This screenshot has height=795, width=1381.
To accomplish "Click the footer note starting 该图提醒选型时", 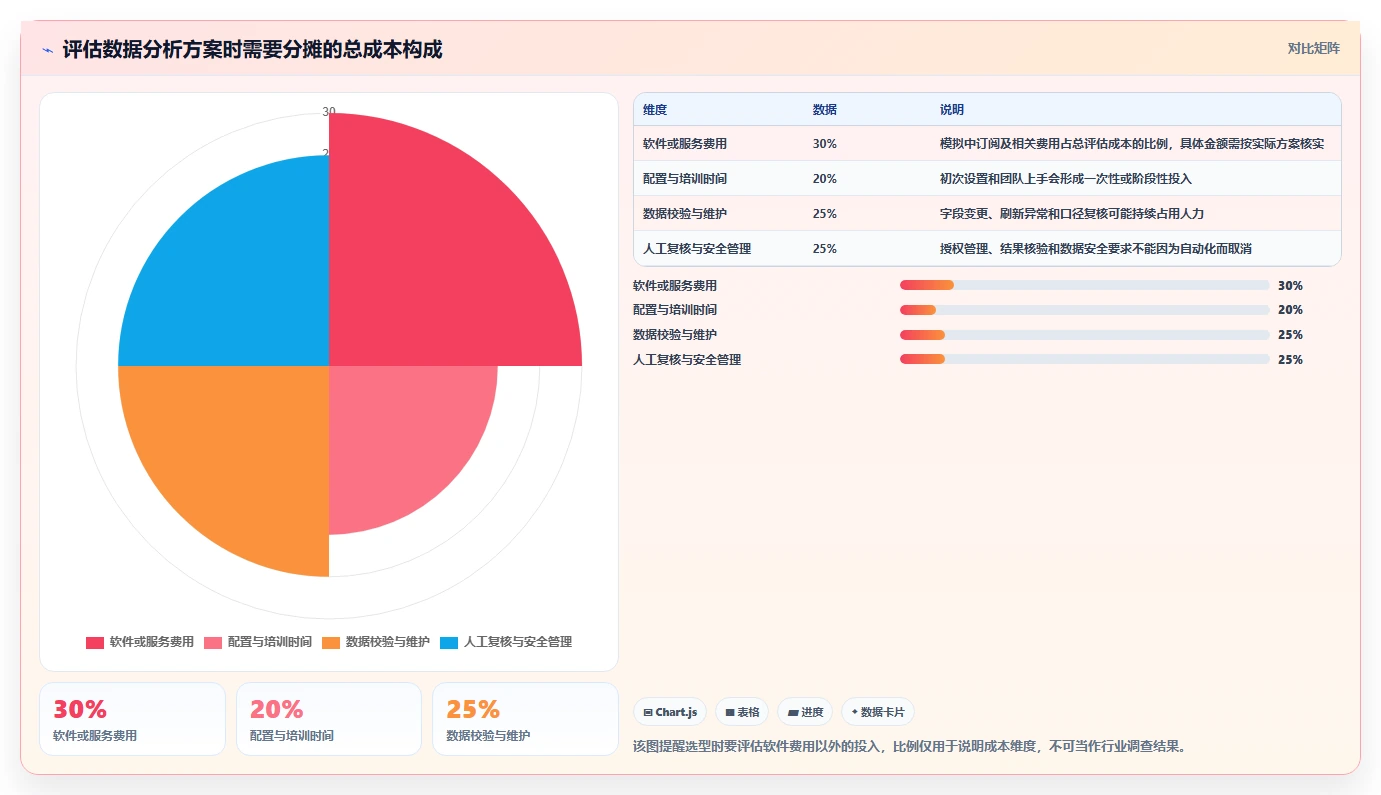I will (x=909, y=746).
